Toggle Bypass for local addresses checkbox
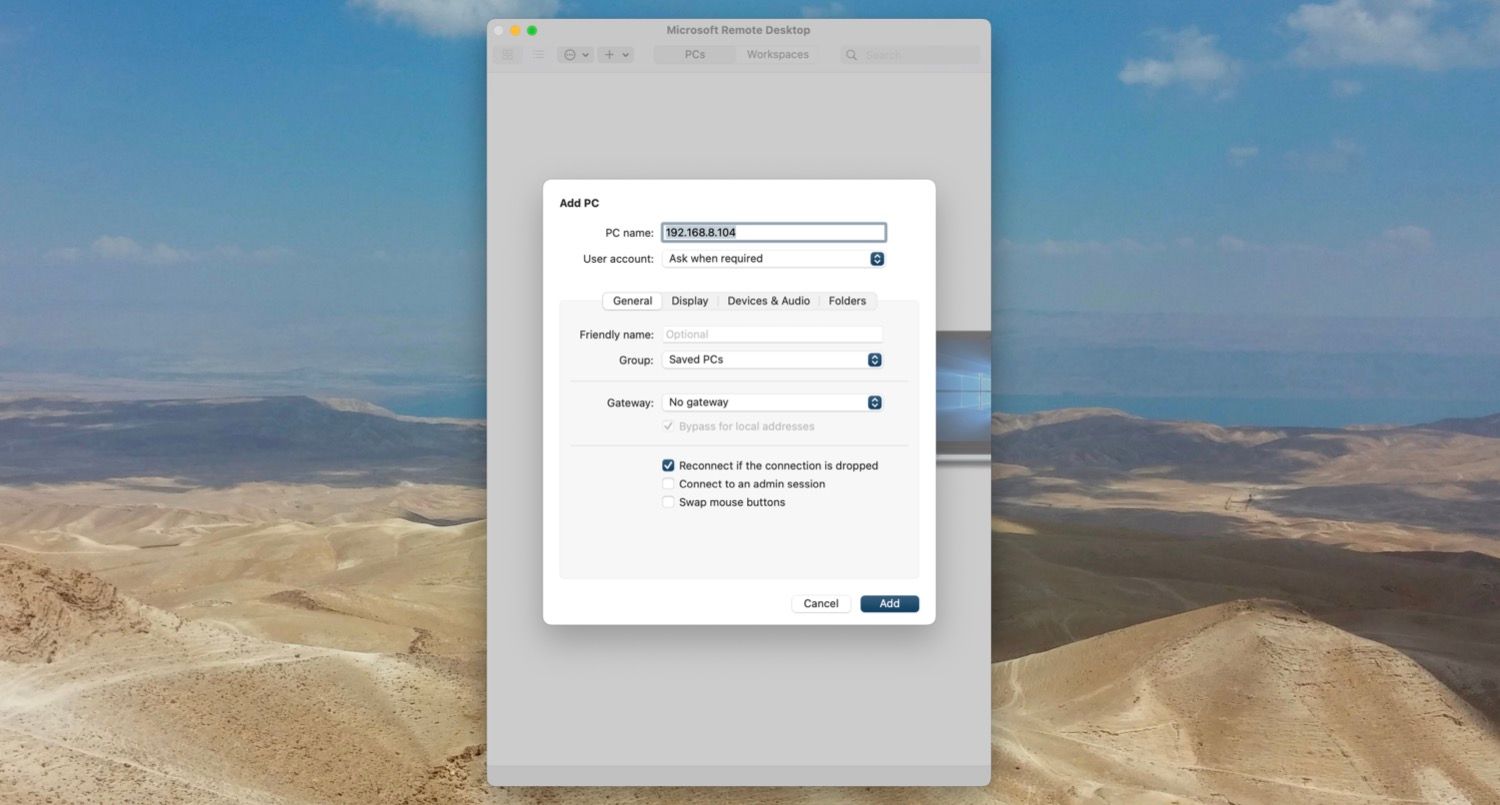The image size is (1500, 805). coord(668,426)
